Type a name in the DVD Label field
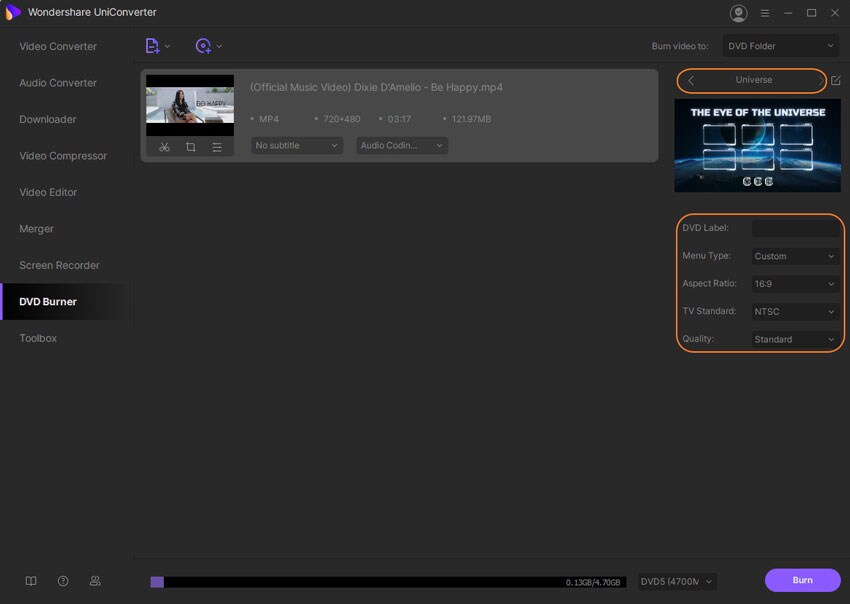Image resolution: width=850 pixels, height=604 pixels. tap(797, 227)
